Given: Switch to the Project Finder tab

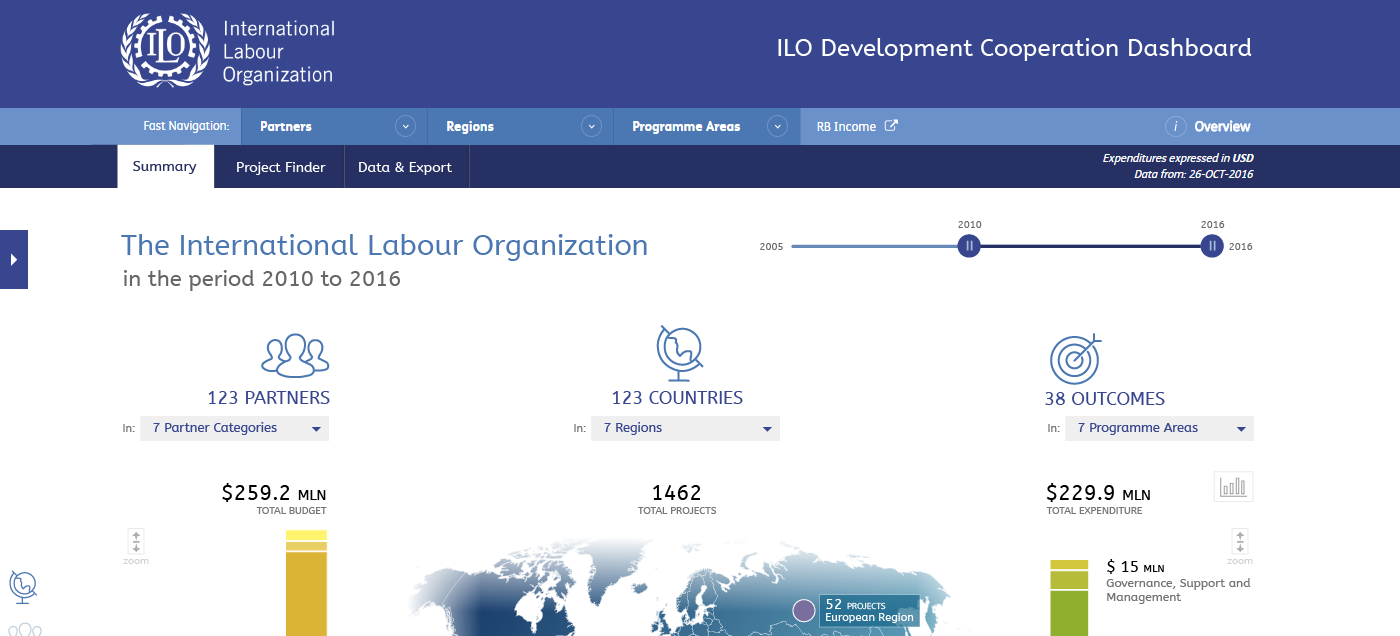Looking at the screenshot, I should coord(280,167).
